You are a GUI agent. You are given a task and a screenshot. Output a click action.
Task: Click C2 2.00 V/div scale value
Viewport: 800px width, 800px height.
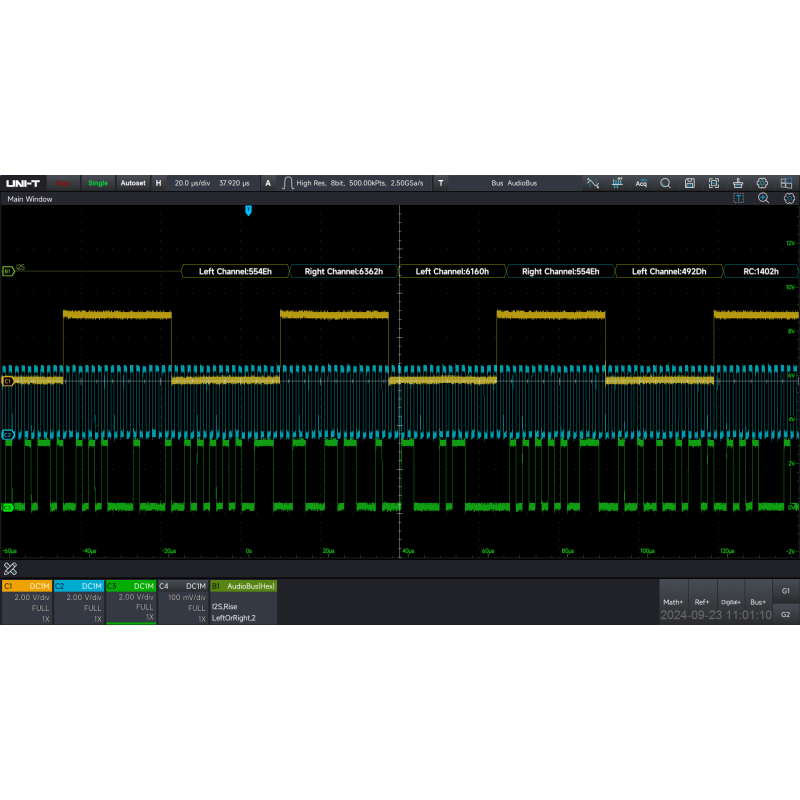pyautogui.click(x=84, y=597)
